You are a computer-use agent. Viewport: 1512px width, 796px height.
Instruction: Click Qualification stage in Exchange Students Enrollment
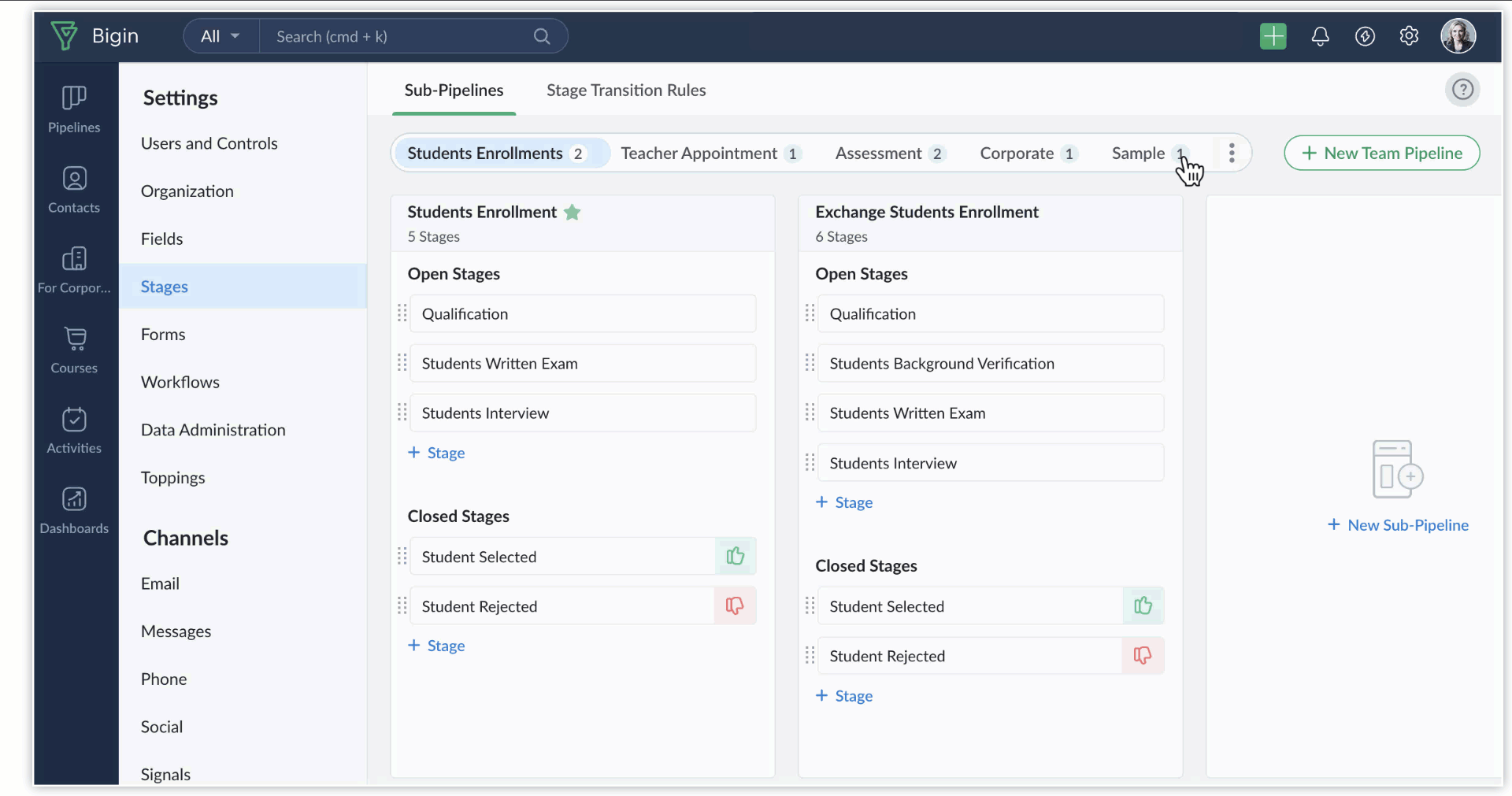click(991, 313)
